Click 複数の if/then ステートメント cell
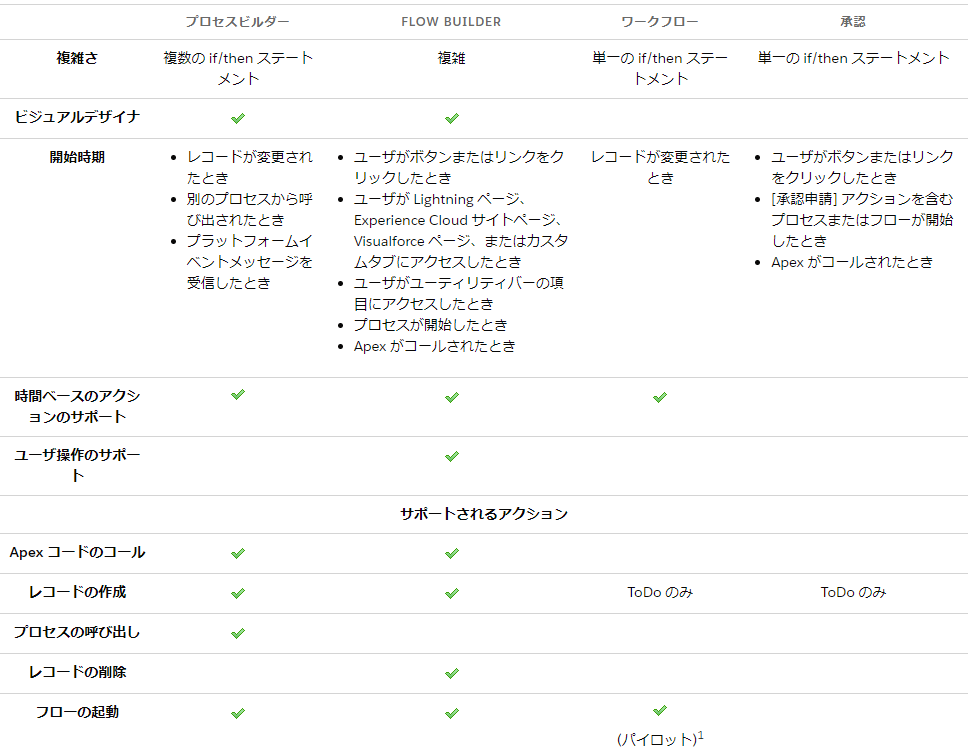 (x=238, y=69)
